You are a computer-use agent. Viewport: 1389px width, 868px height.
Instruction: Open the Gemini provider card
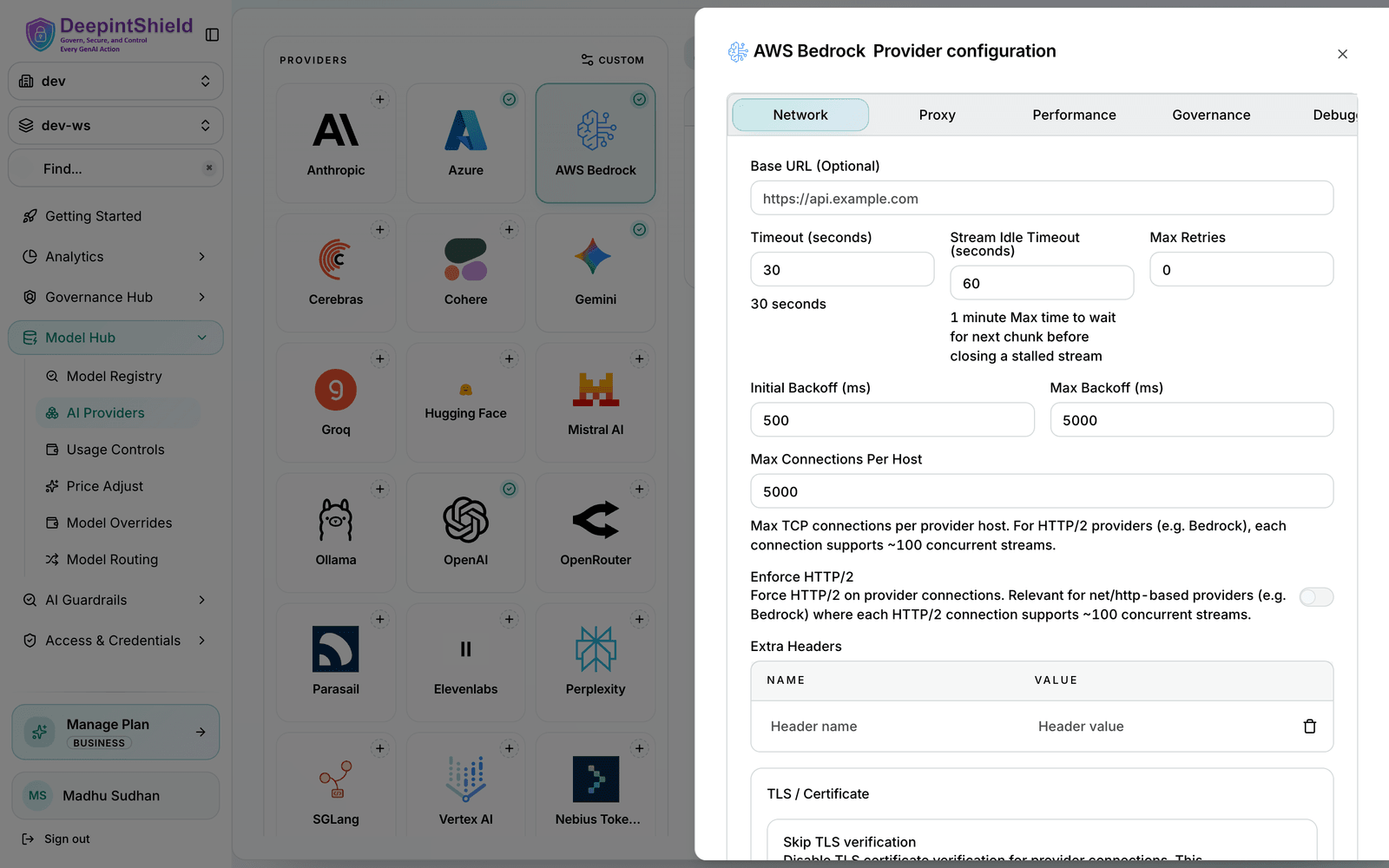(596, 273)
